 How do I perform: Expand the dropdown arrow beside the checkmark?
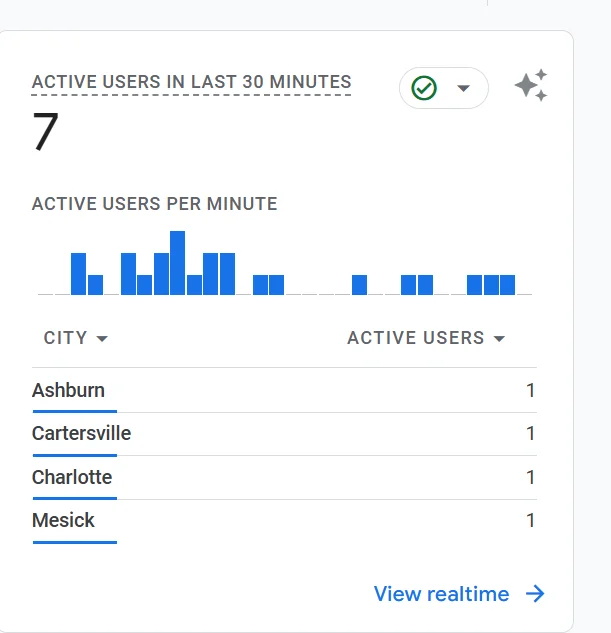click(x=463, y=88)
